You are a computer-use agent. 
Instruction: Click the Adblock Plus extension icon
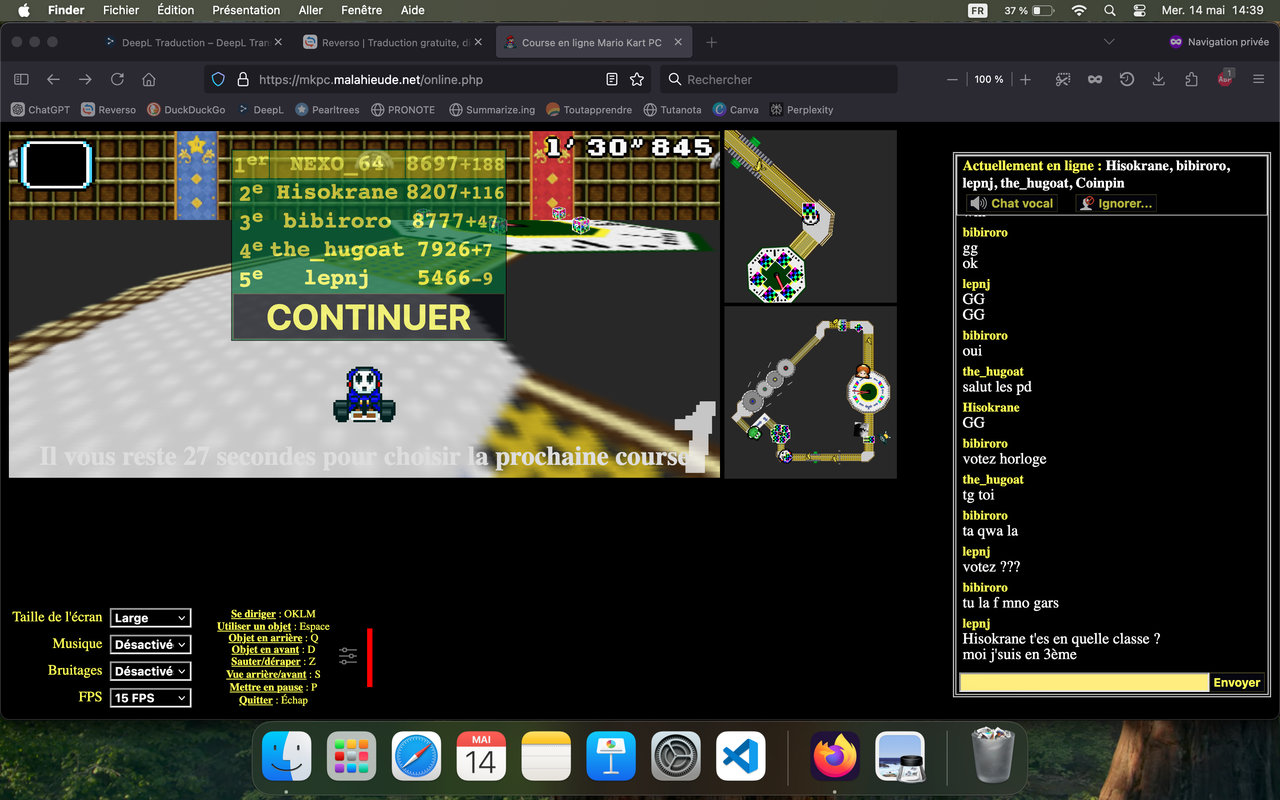pyautogui.click(x=1225, y=79)
